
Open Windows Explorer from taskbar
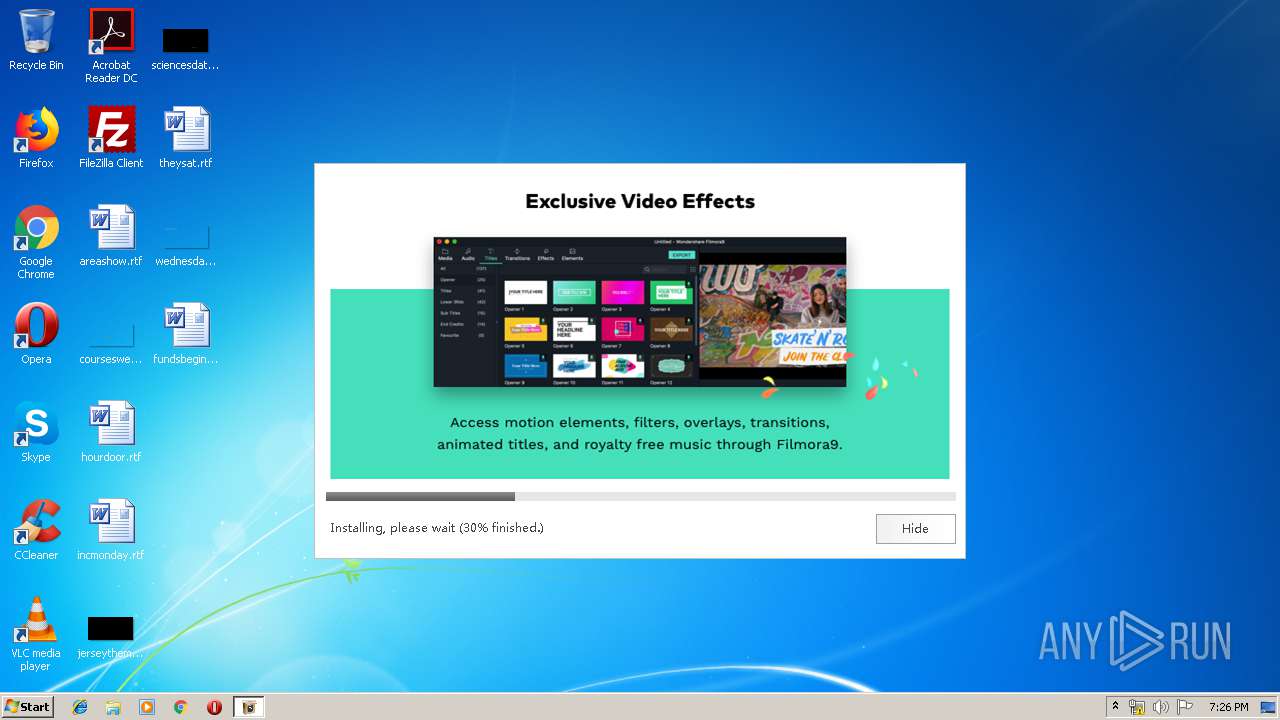point(113,707)
